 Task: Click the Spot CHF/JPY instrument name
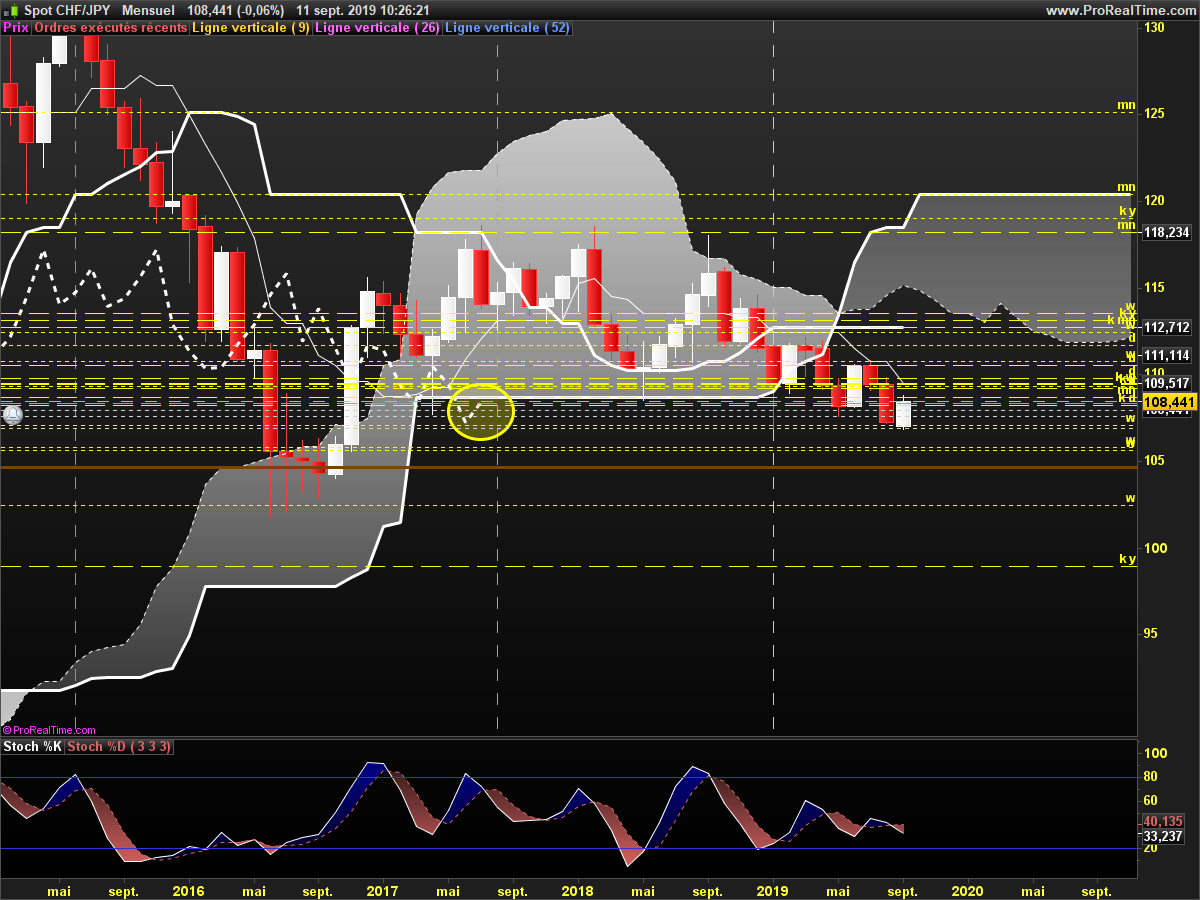click(66, 10)
